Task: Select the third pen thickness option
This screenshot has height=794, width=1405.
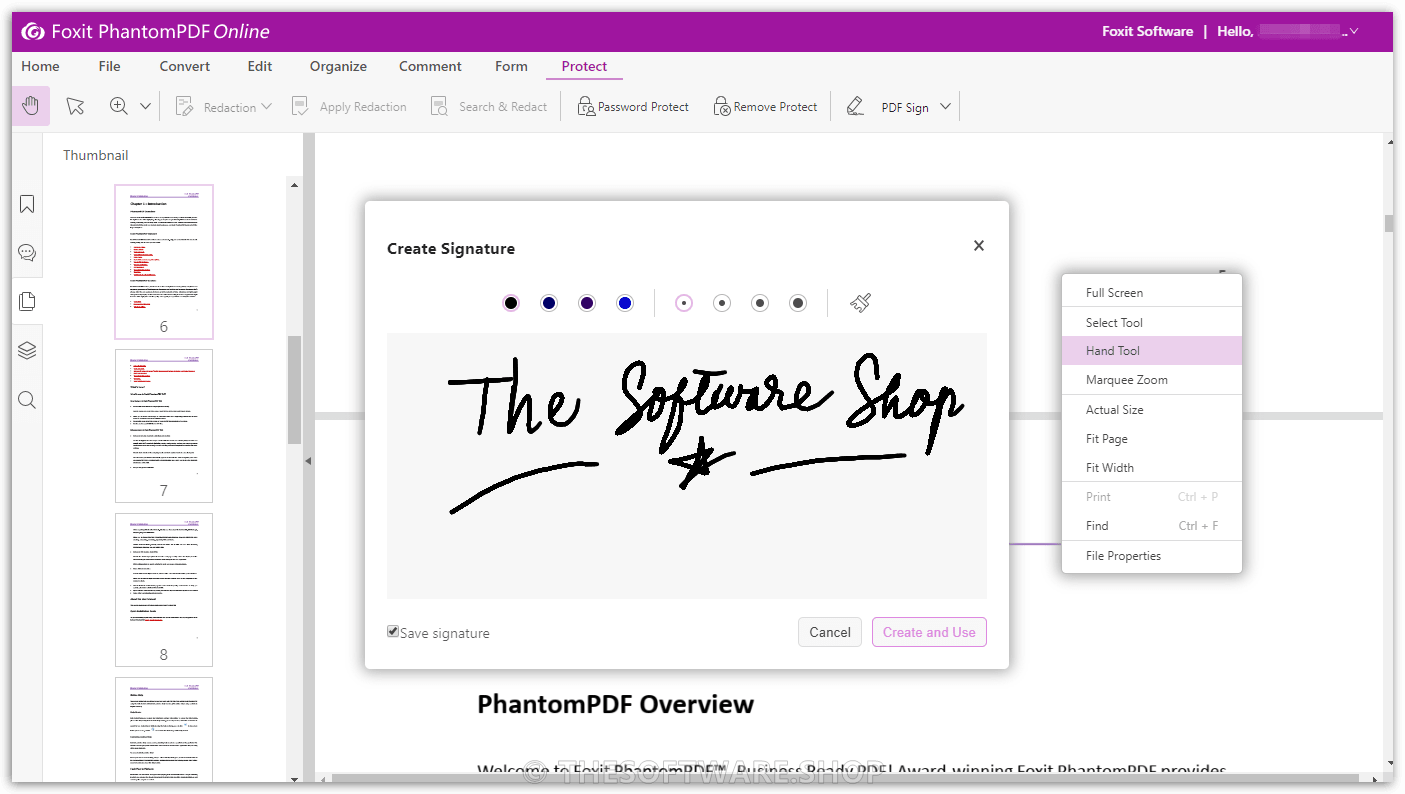Action: click(x=760, y=303)
